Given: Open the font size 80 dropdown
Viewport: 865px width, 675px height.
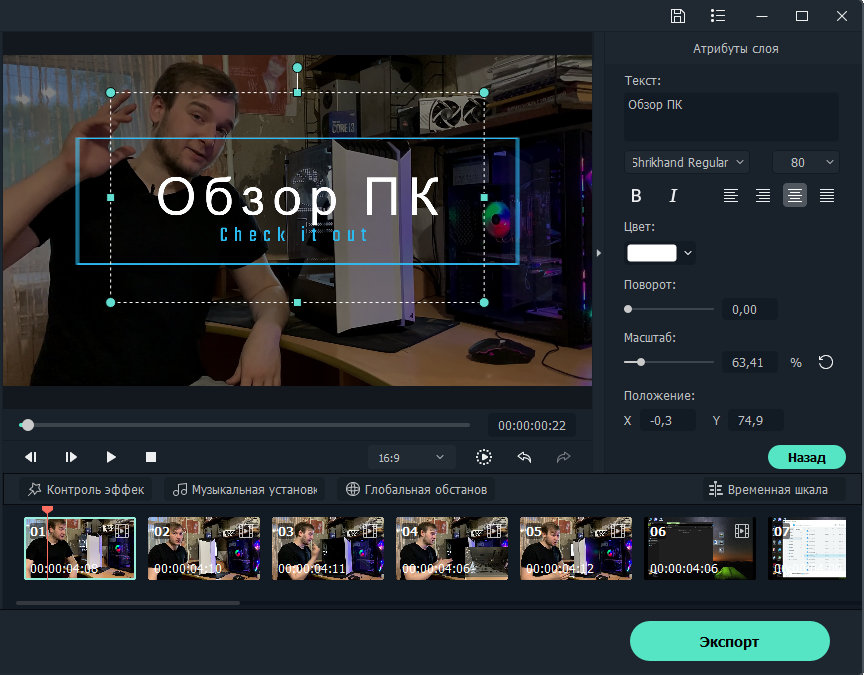Looking at the screenshot, I should click(806, 162).
